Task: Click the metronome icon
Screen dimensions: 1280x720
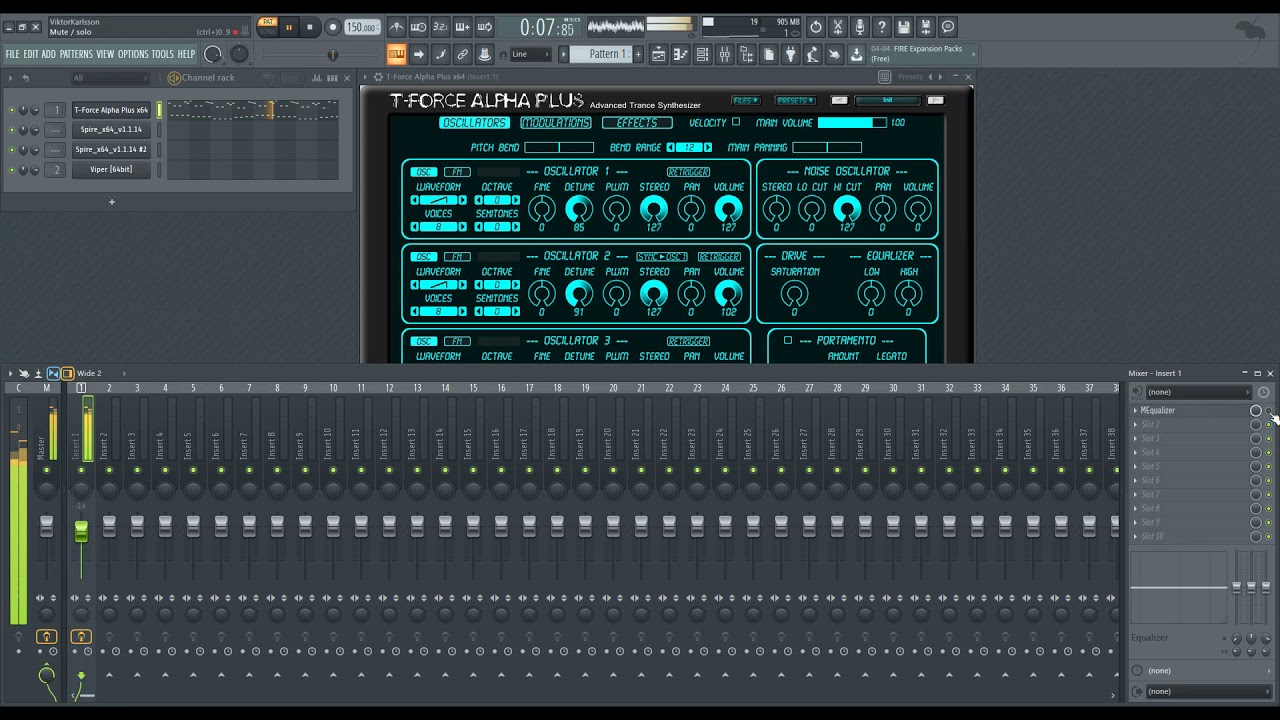Action: 398,27
